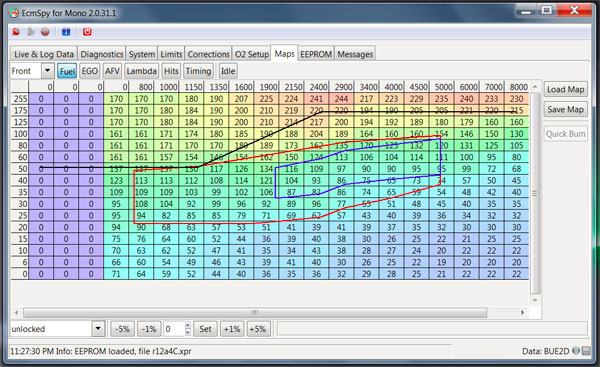This screenshot has width=600, height=367.
Task: Toggle the Timing map view button
Action: (x=198, y=71)
